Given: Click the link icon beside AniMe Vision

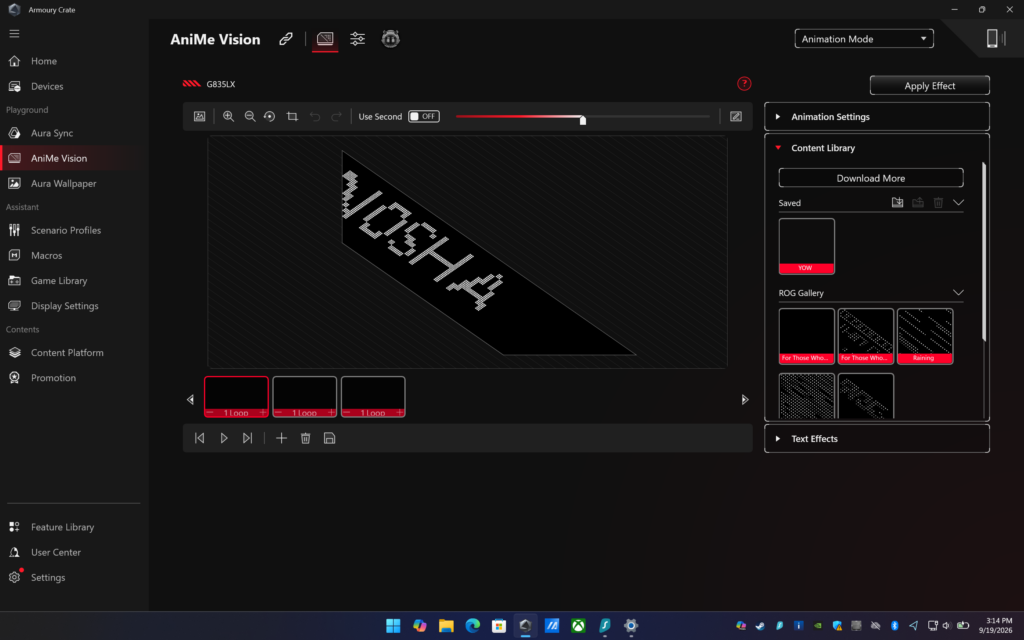Looking at the screenshot, I should point(285,39).
